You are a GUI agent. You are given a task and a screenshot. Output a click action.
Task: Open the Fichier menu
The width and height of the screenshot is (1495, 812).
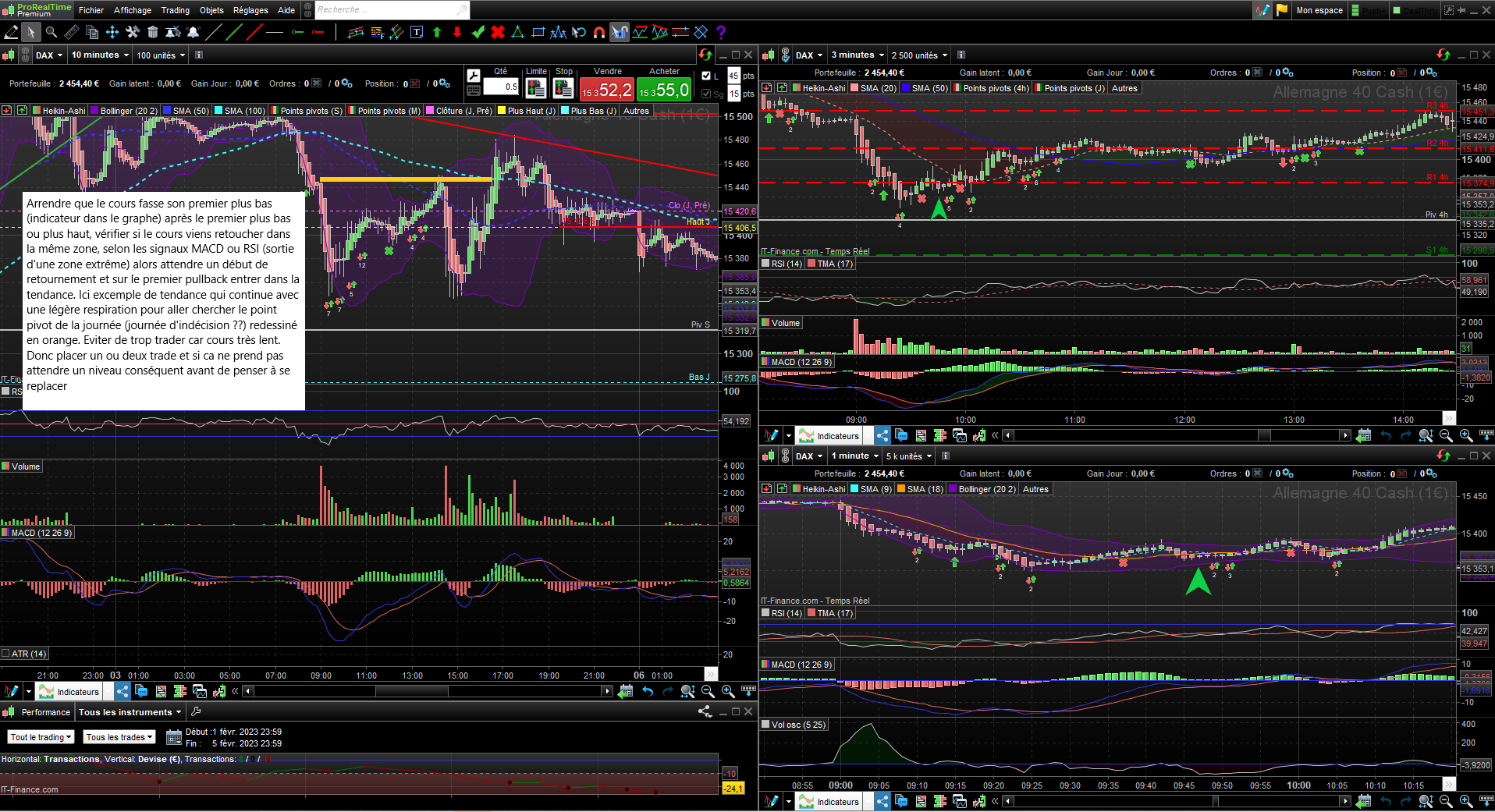(91, 10)
